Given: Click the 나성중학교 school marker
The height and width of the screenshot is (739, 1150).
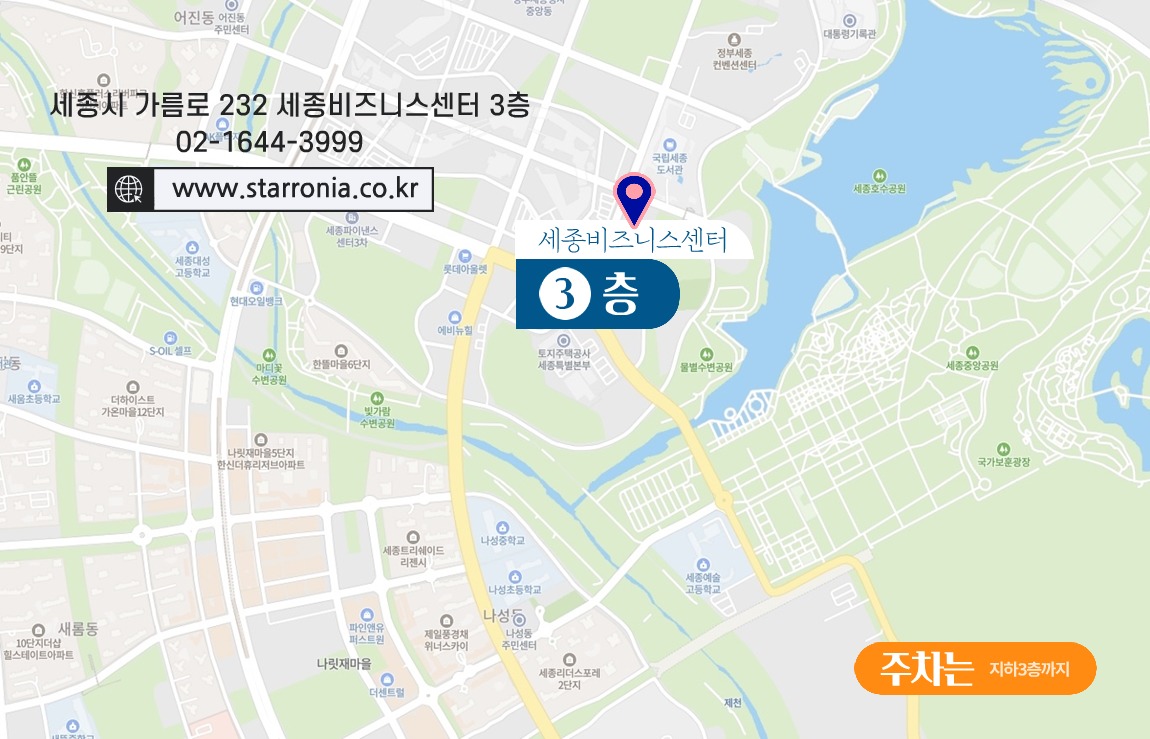Looking at the screenshot, I should (x=502, y=528).
